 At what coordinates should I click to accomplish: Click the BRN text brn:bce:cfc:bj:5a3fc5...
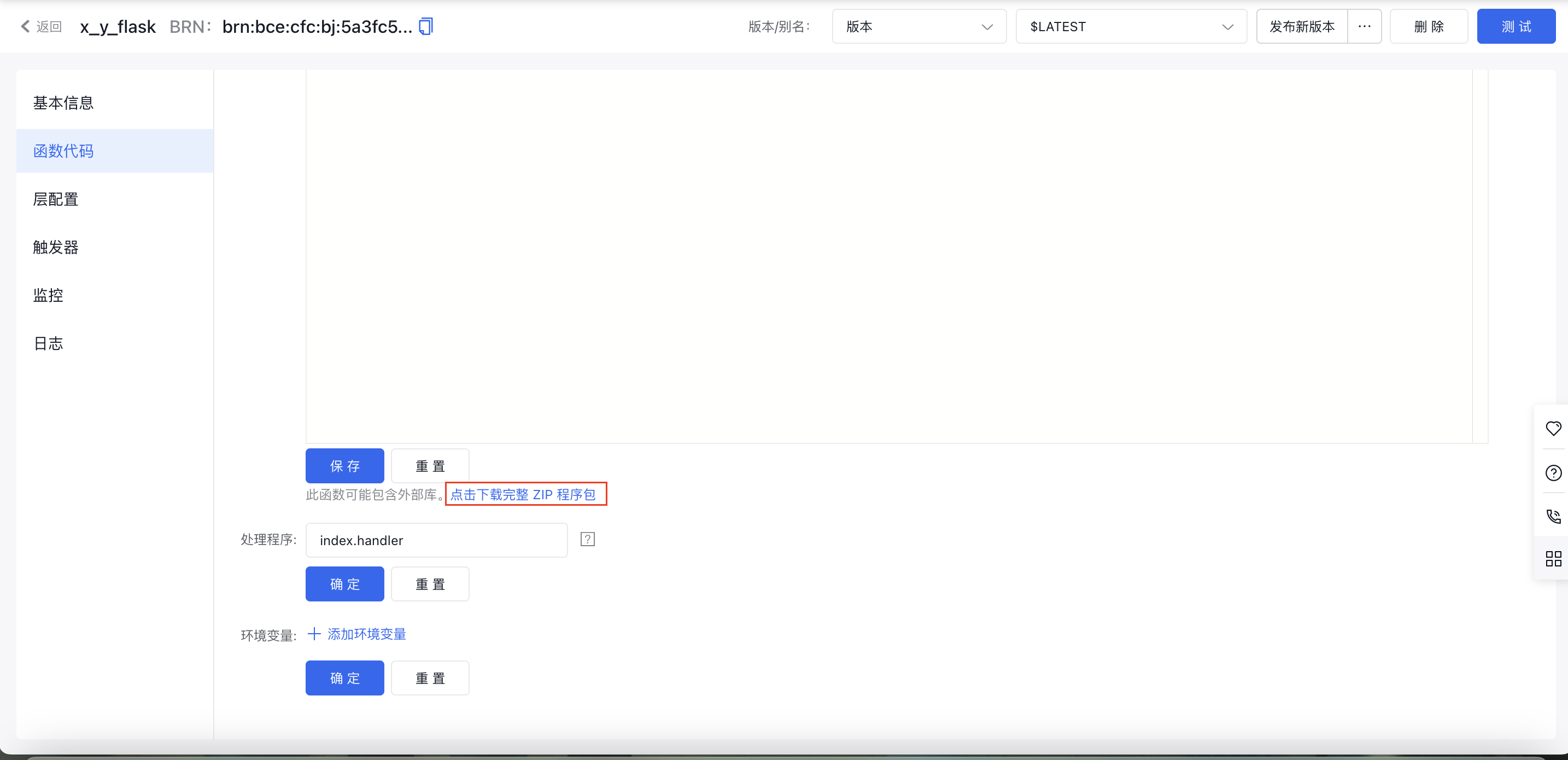pos(317,26)
